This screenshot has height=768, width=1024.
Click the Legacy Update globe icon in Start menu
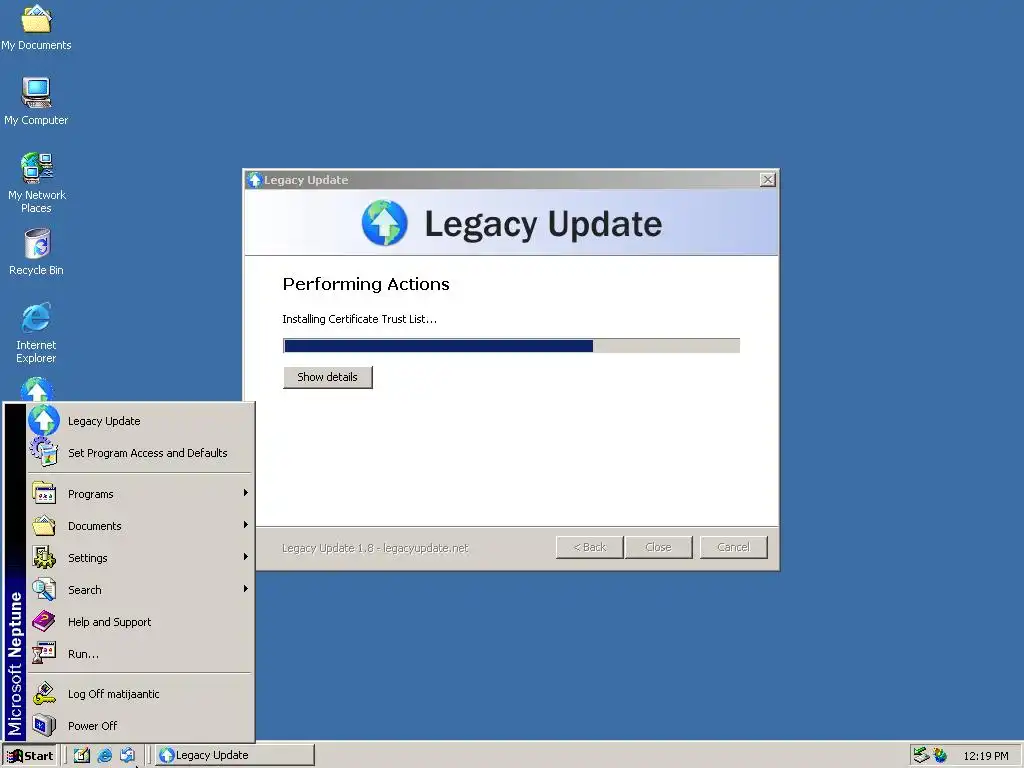coord(44,421)
